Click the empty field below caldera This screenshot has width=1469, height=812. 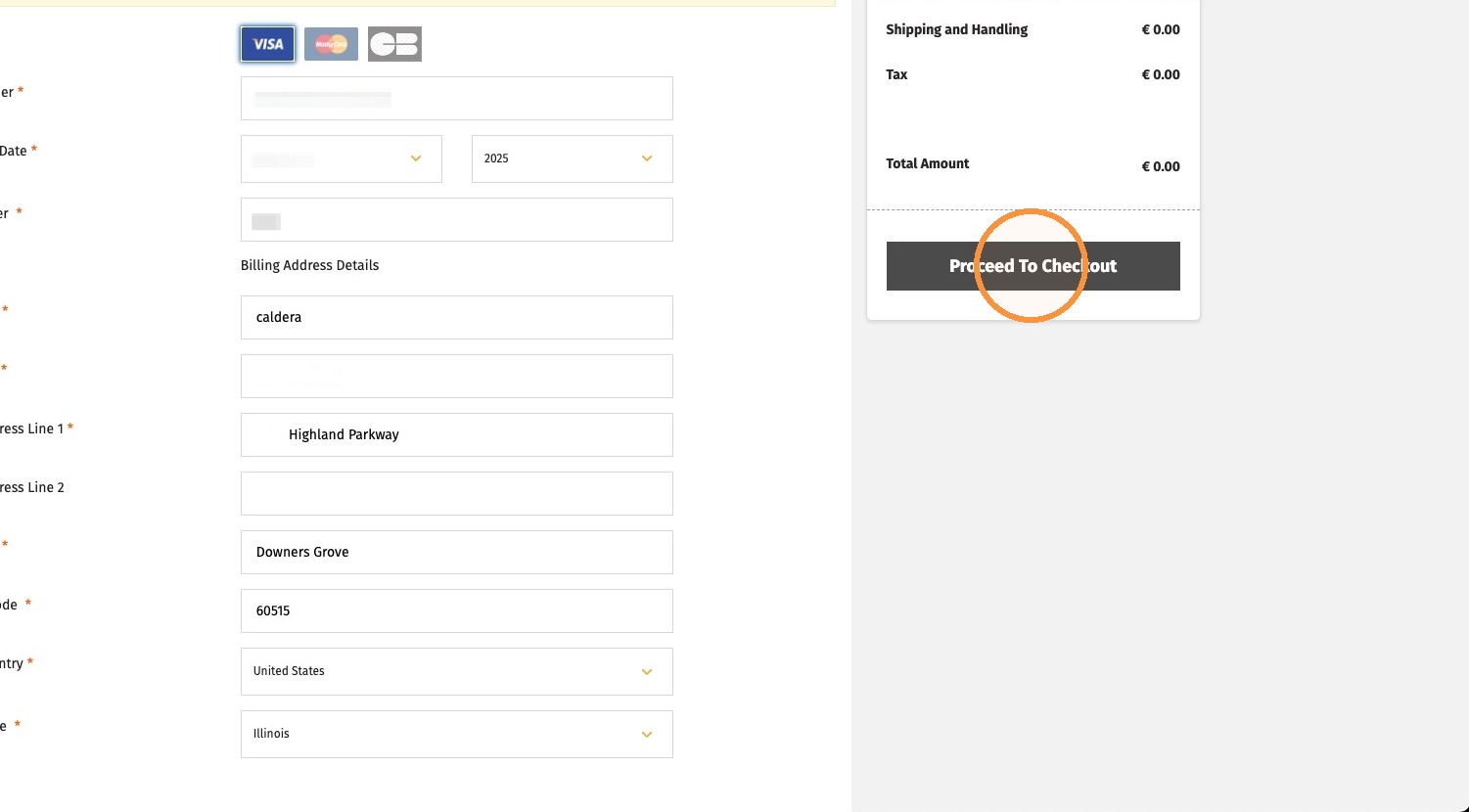click(x=457, y=377)
